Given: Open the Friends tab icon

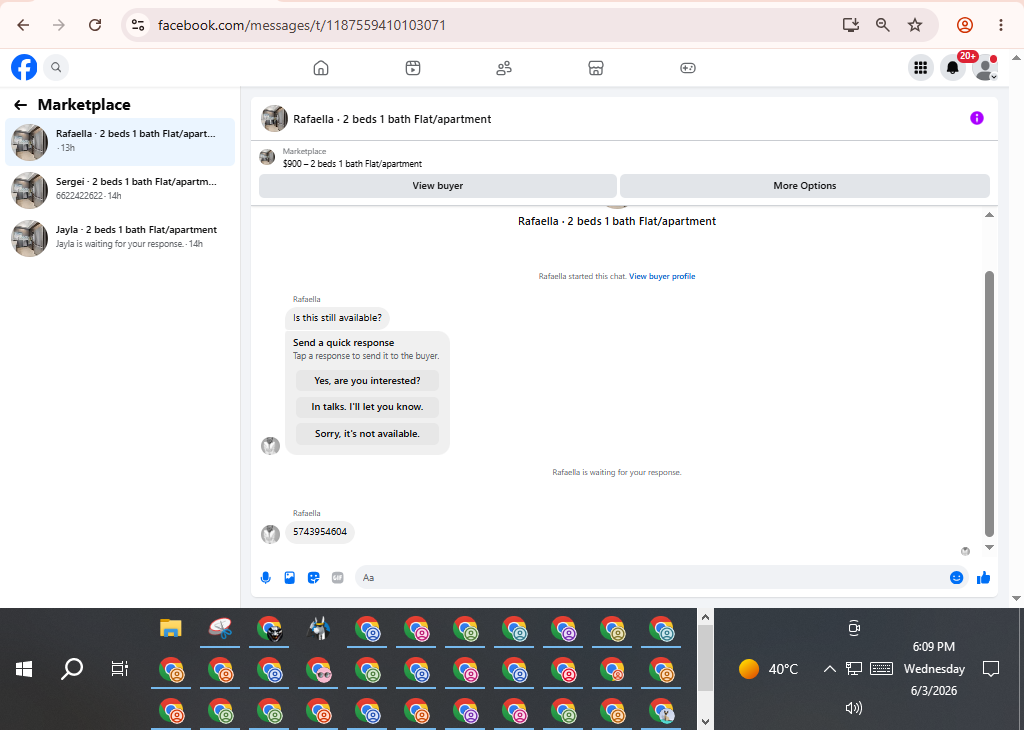Looking at the screenshot, I should [504, 68].
